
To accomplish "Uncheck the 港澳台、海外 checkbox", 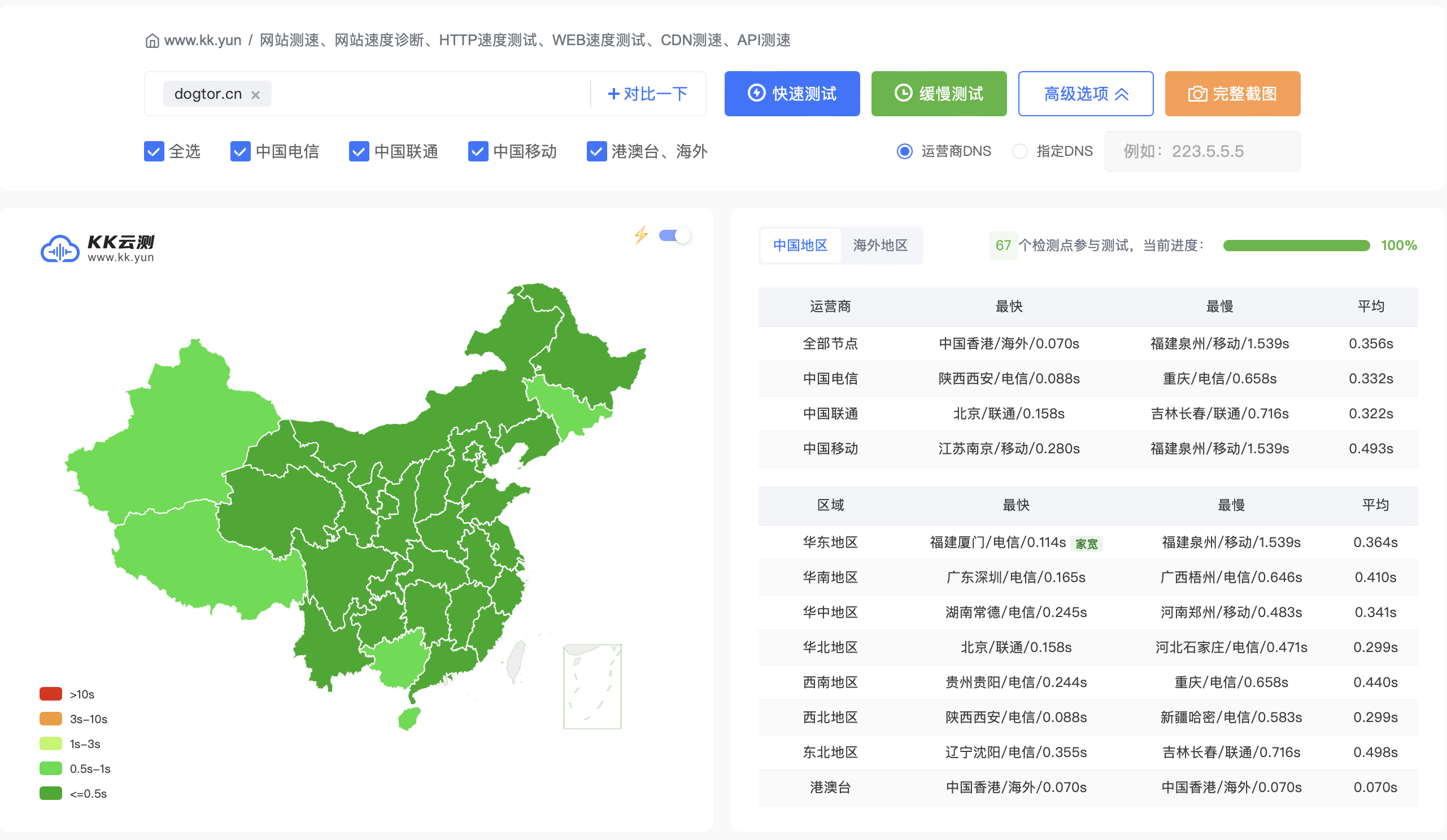I will coord(596,151).
